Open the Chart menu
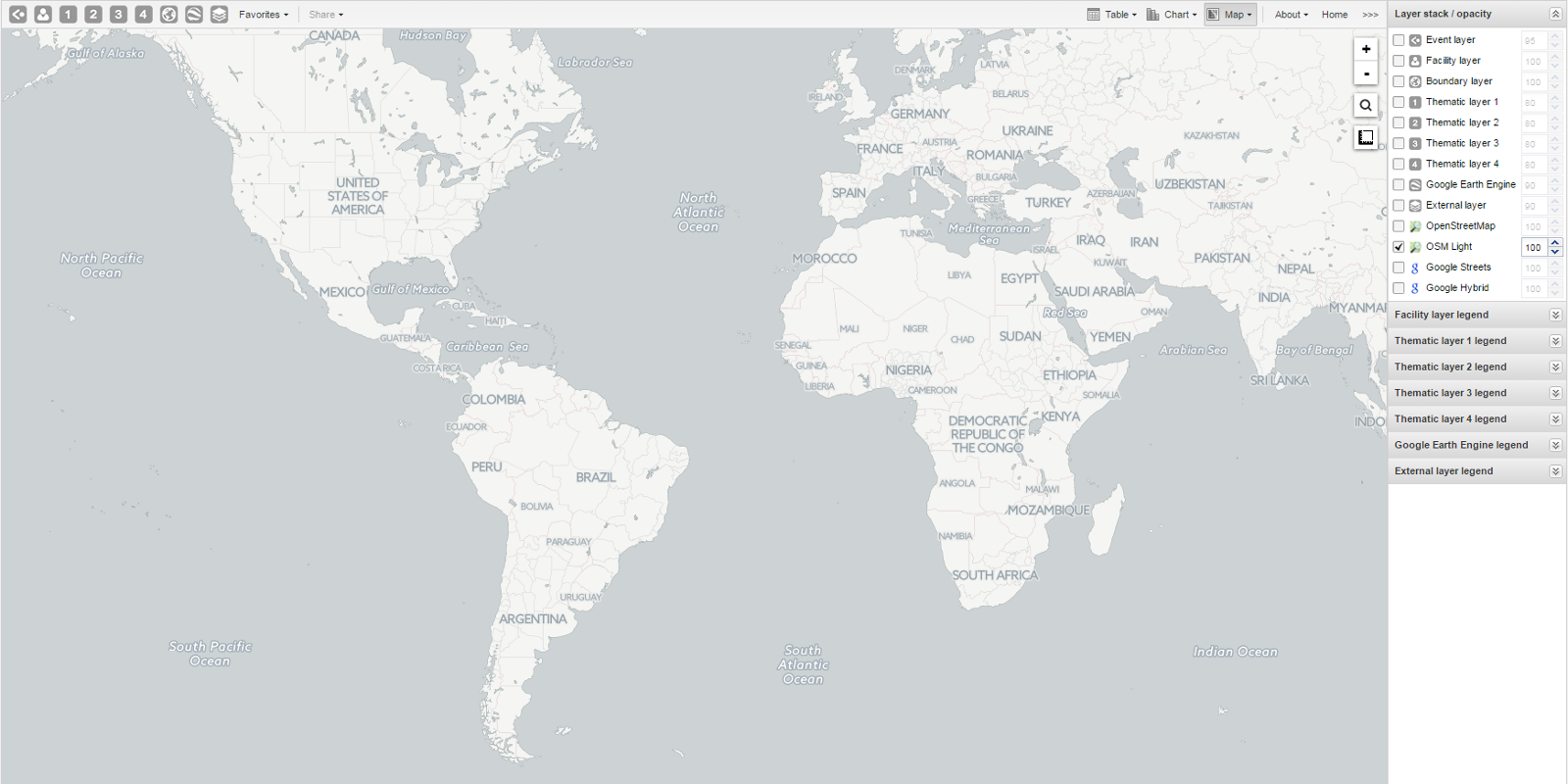Screen dimensions: 1568x784 [1172, 15]
